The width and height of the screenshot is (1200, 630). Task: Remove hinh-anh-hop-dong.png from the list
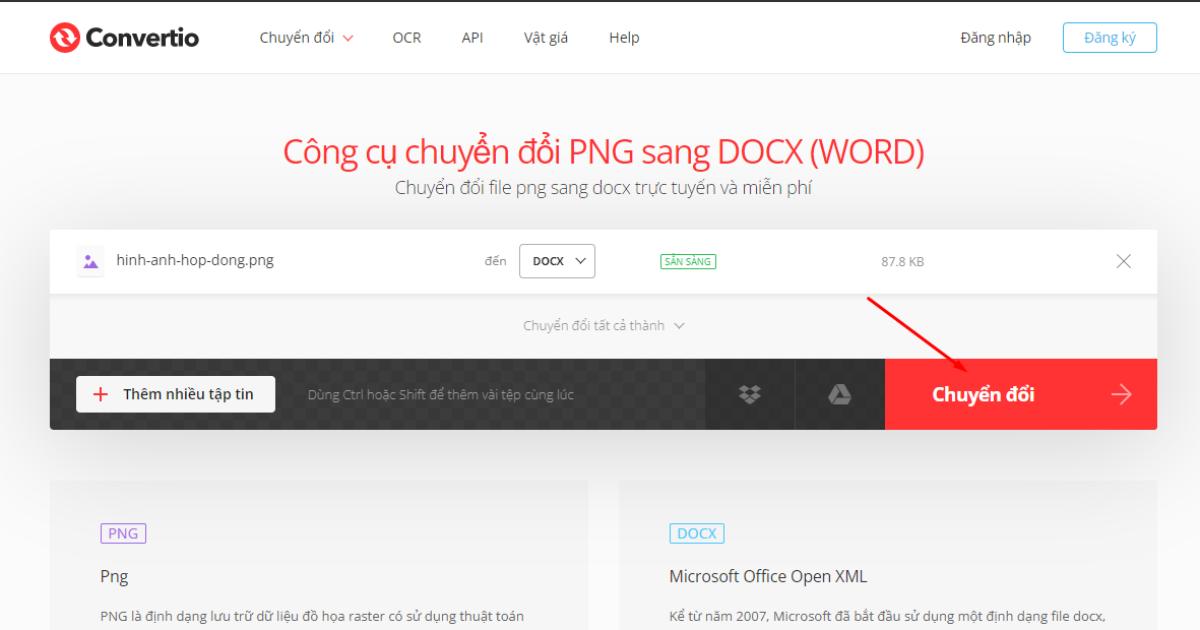pyautogui.click(x=1124, y=260)
